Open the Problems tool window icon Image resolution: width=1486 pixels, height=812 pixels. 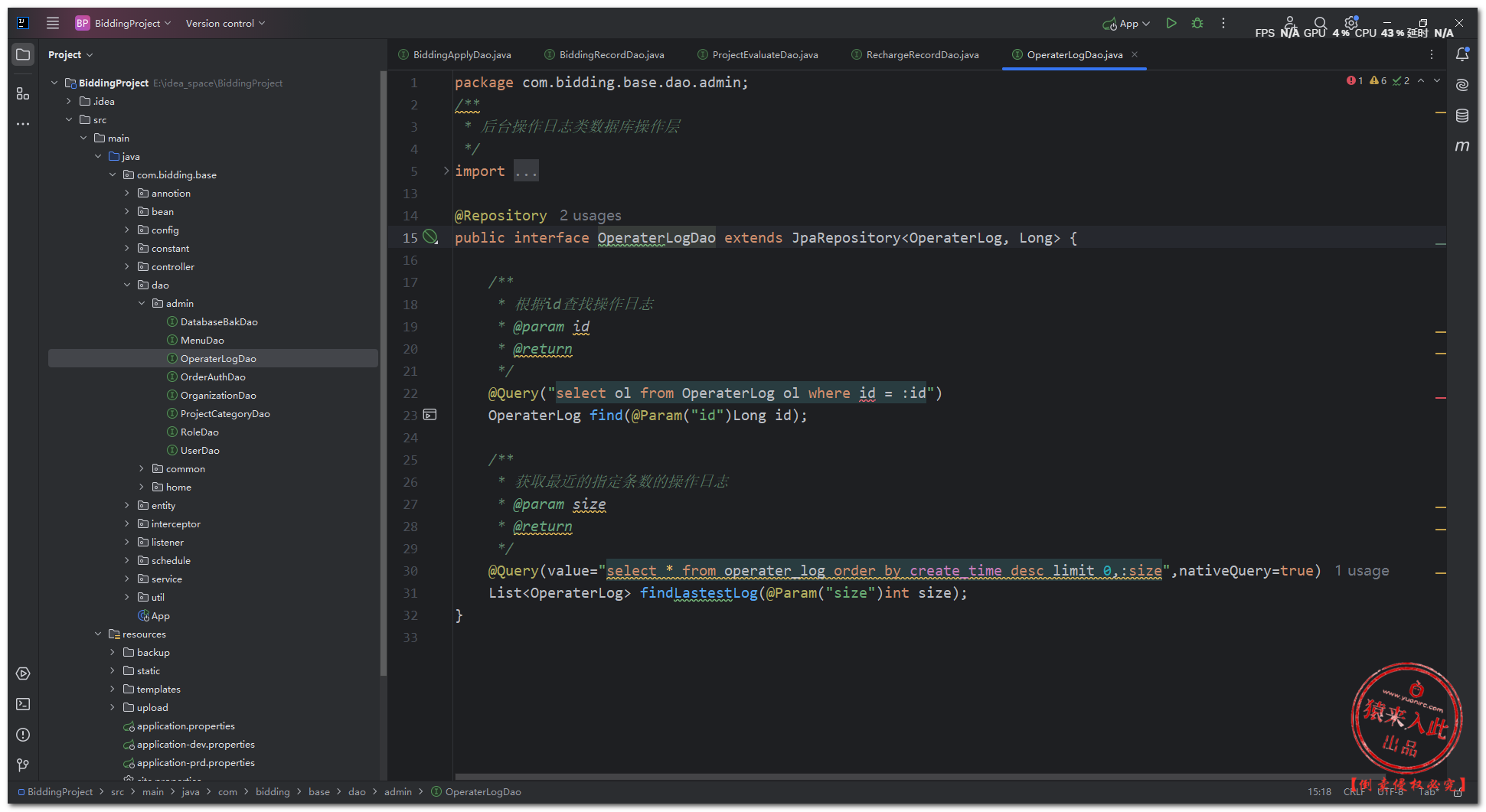23,735
